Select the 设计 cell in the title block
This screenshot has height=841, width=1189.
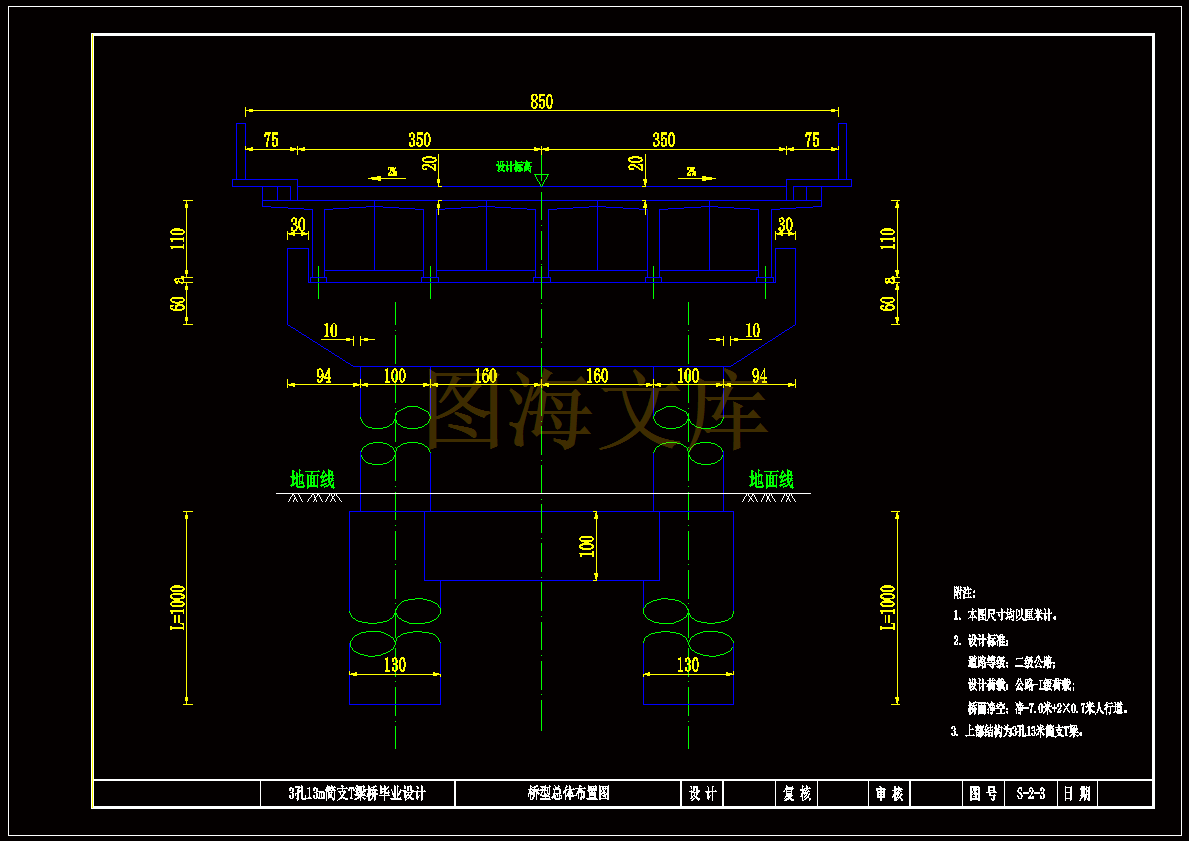coord(702,794)
